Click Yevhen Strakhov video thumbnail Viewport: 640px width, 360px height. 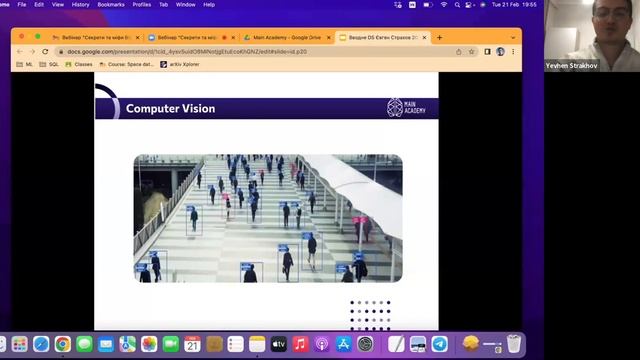[x=592, y=36]
